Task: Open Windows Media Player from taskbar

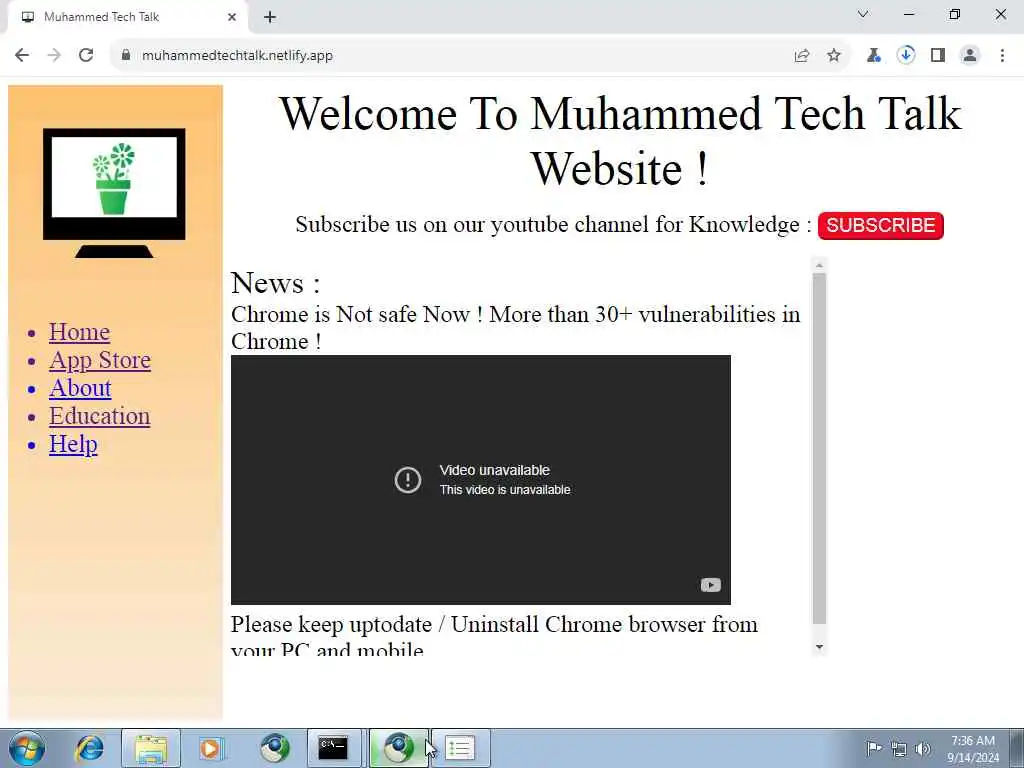Action: [211, 748]
